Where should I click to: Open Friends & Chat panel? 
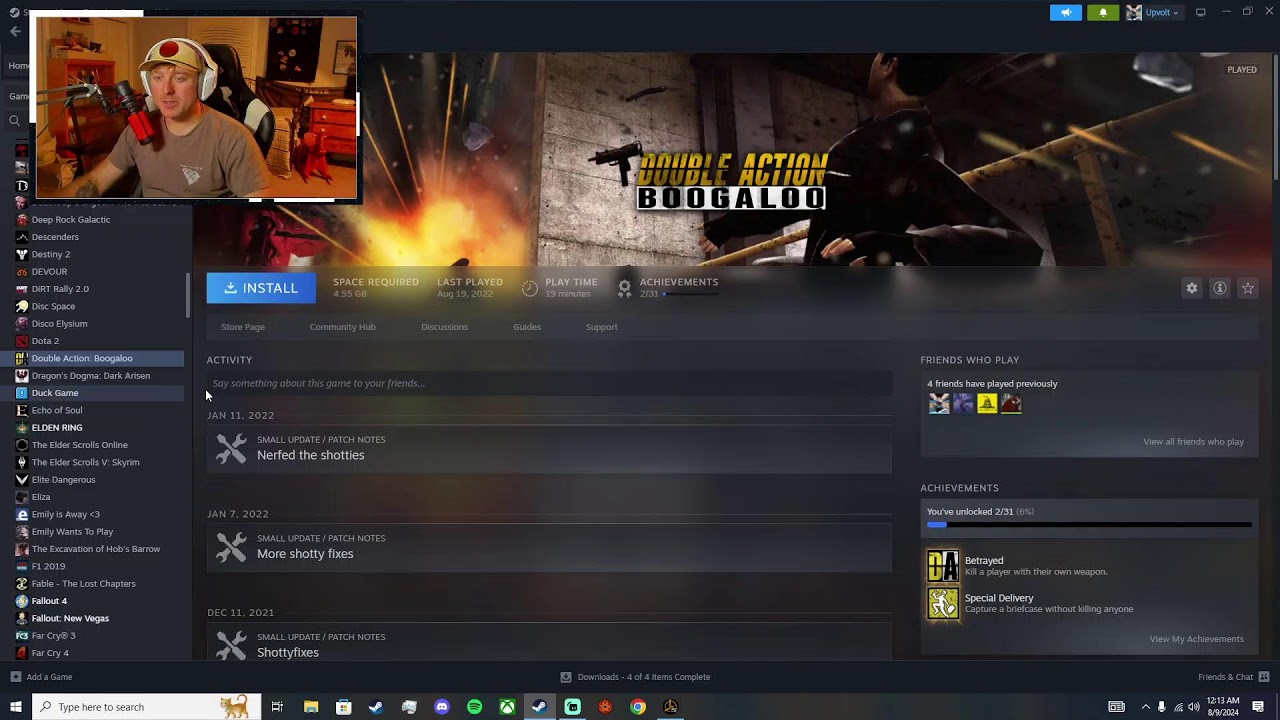click(x=1233, y=677)
